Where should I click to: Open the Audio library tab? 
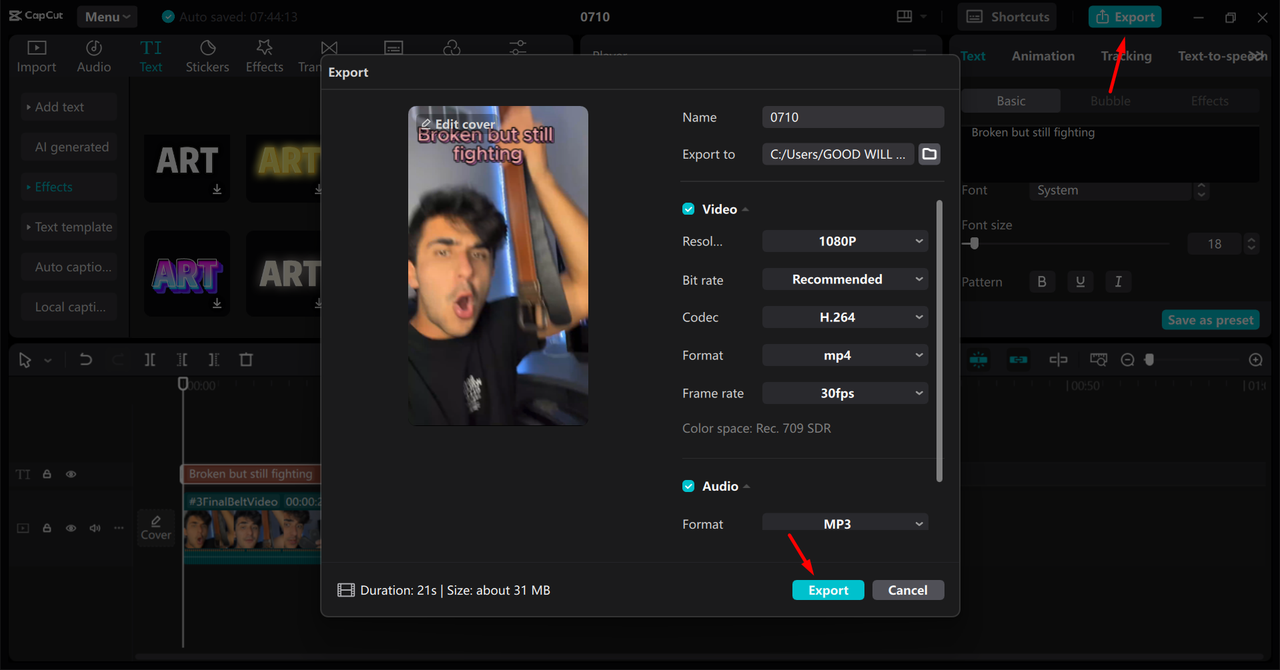click(x=94, y=56)
